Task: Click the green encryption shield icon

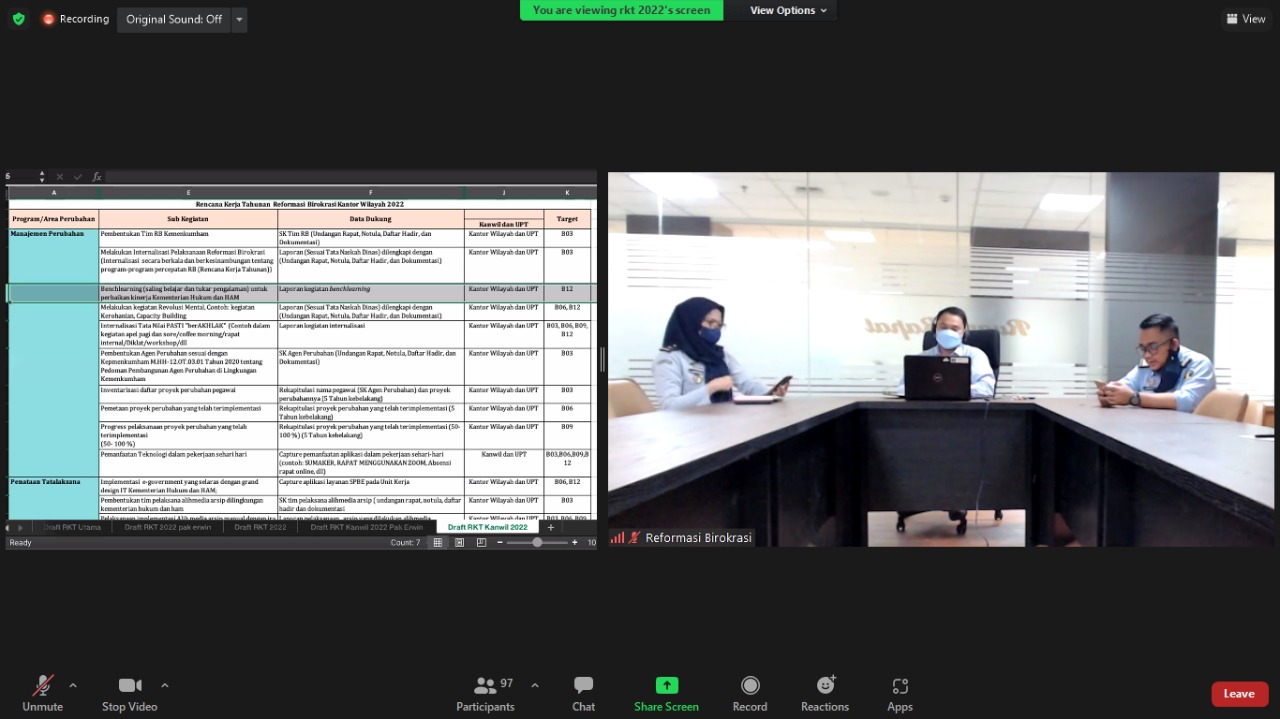Action: [18, 19]
